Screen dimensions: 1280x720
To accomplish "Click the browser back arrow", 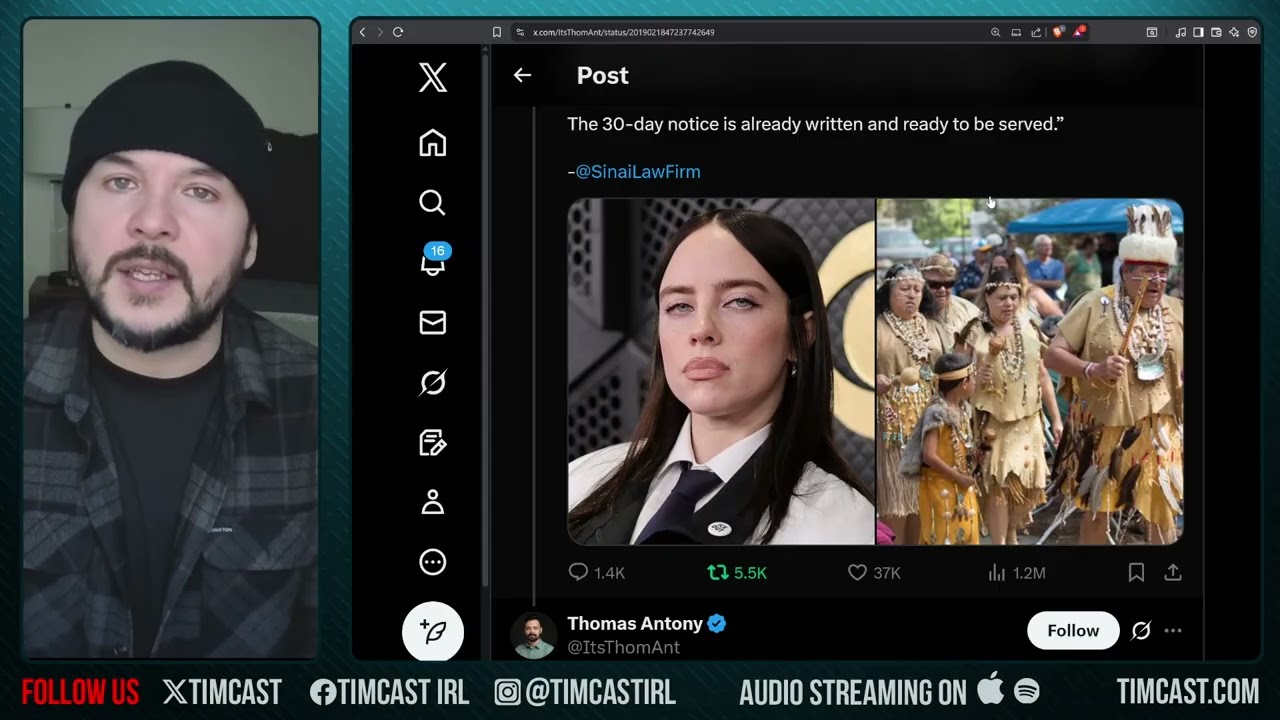I will click(x=363, y=32).
